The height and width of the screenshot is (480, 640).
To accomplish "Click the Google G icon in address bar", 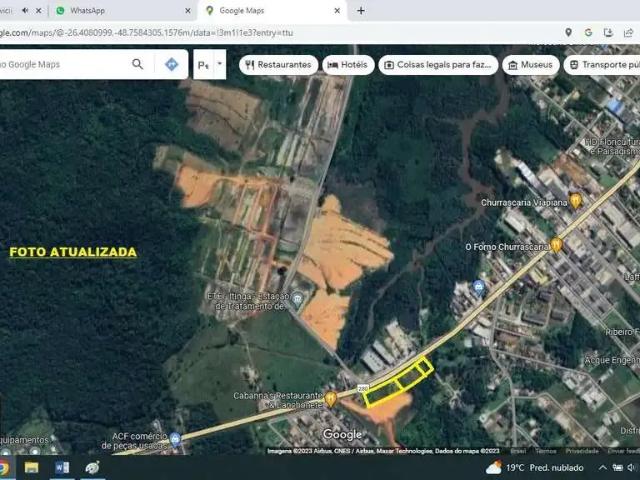I will [588, 33].
